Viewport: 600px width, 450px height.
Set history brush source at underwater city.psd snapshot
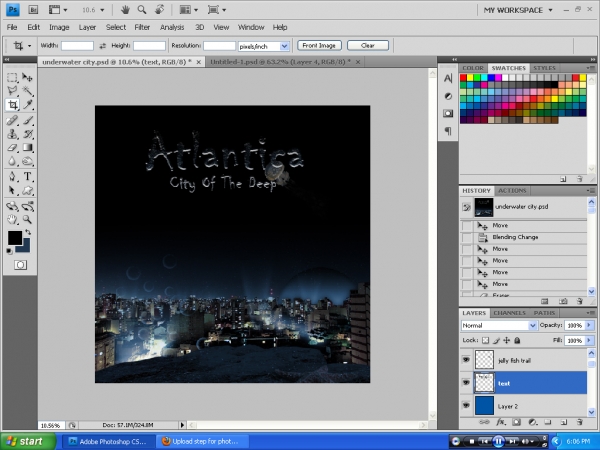[466, 207]
